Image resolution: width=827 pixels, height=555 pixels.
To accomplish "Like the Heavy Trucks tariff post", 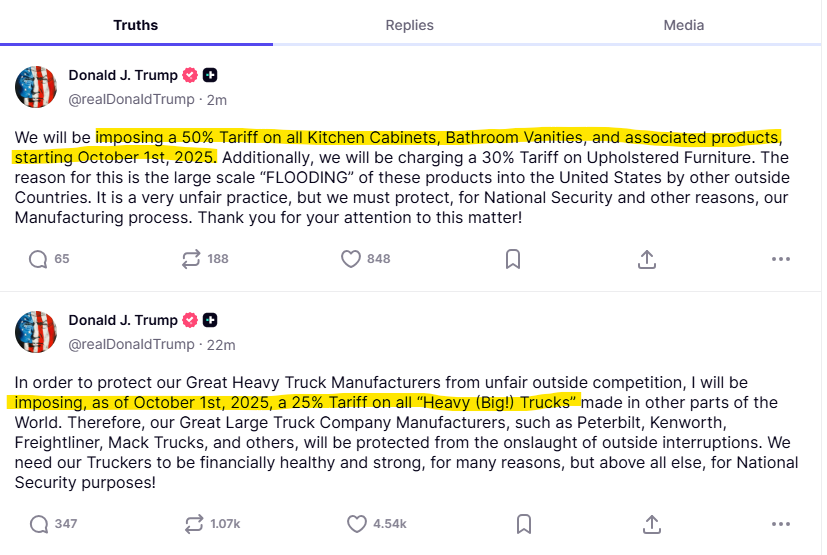I will [x=357, y=524].
